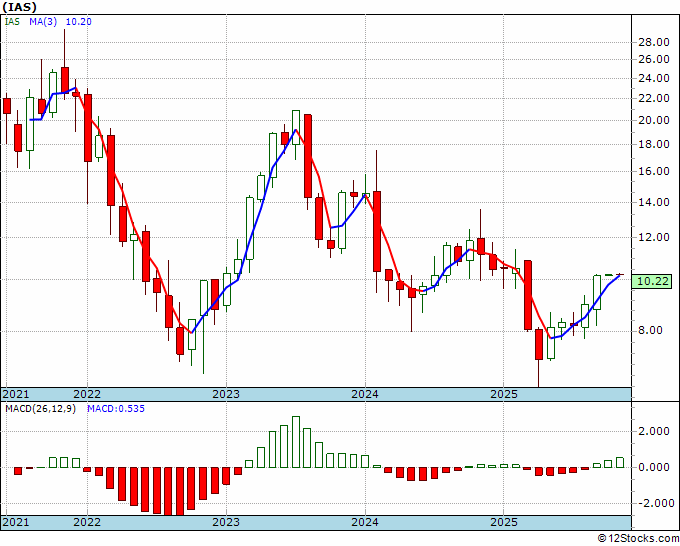680x546 pixels.
Task: Click the 8.00 price axis label
Action: 650,330
